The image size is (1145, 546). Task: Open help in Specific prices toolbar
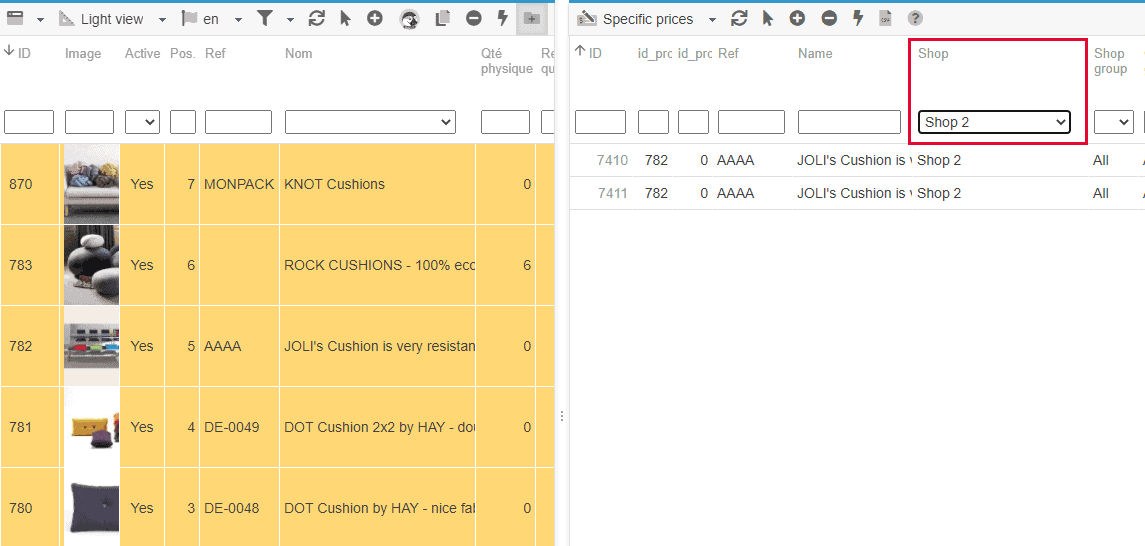click(915, 19)
